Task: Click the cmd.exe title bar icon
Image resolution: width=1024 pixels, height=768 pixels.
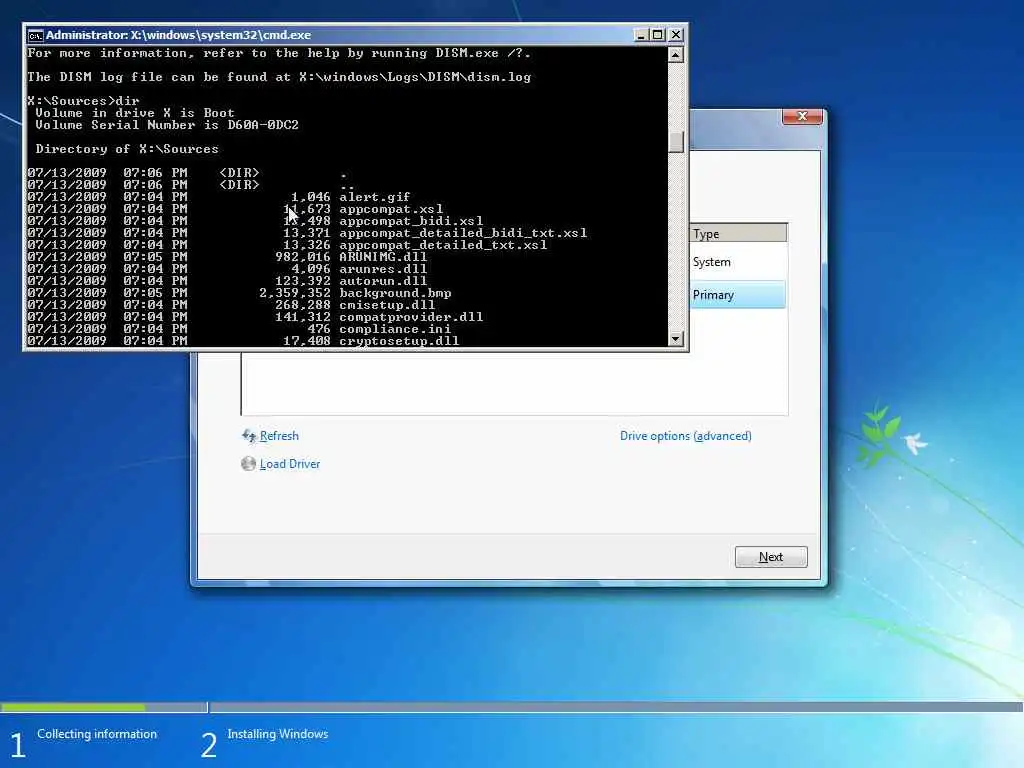Action: pos(35,35)
